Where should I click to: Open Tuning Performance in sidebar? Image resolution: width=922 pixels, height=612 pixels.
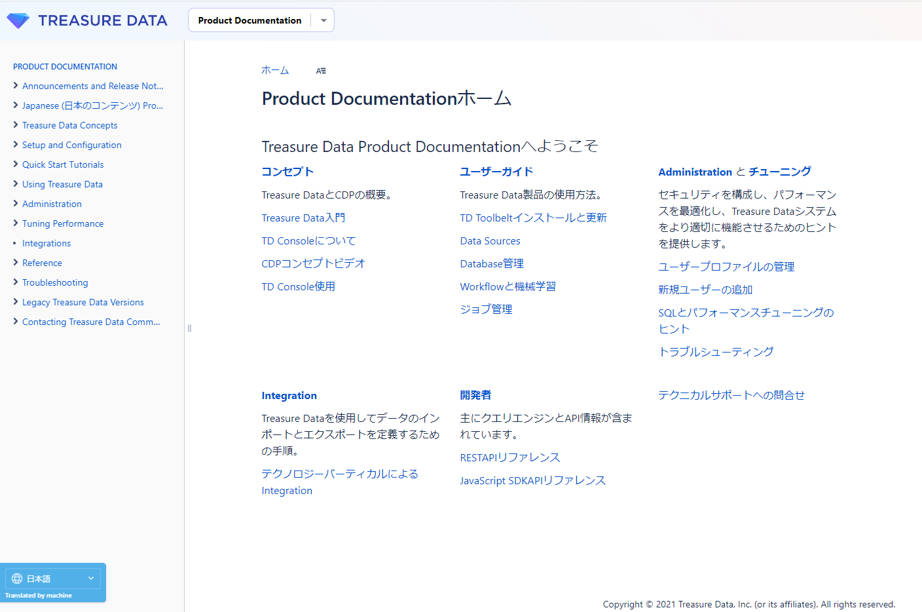tap(63, 223)
